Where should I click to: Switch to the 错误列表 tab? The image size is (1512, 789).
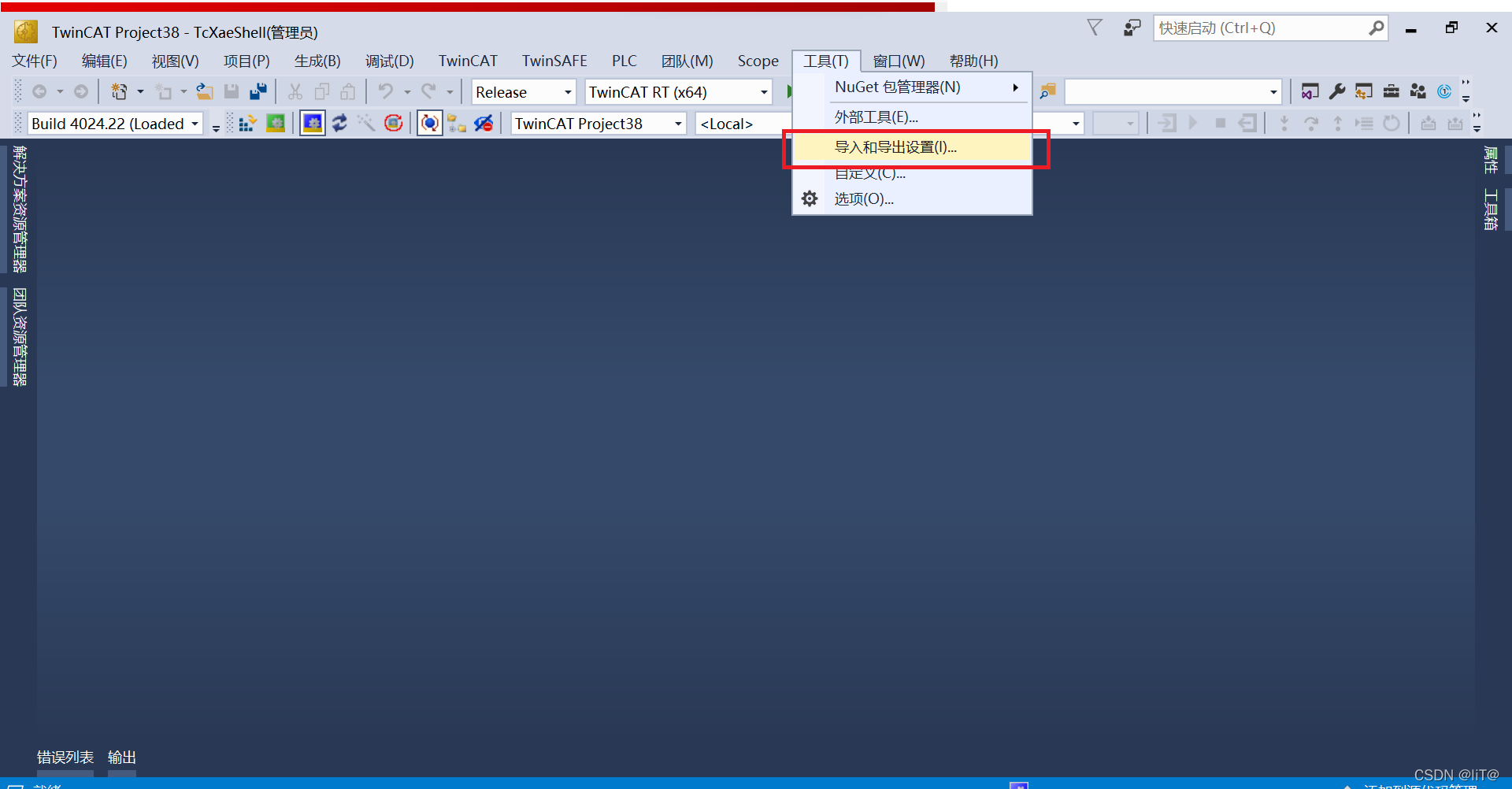pos(65,758)
